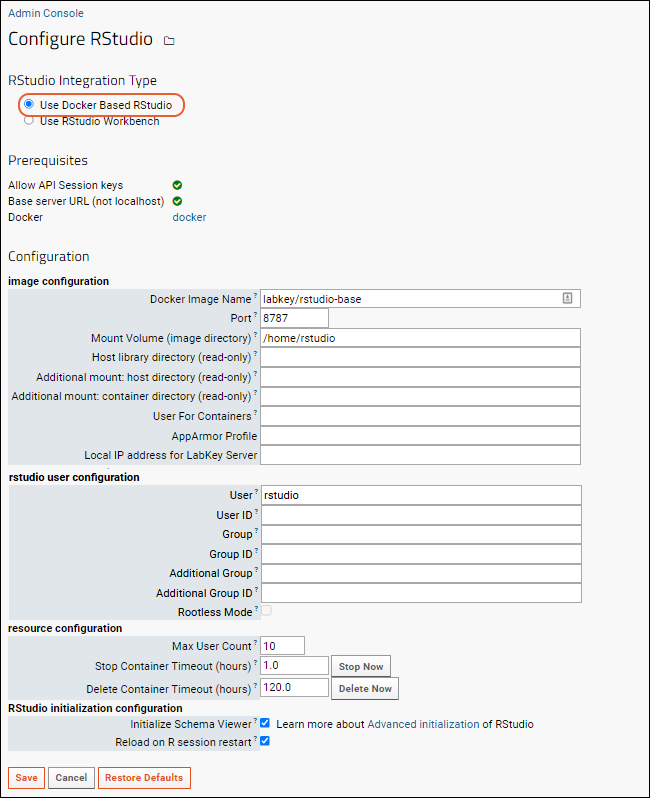Image resolution: width=650 pixels, height=798 pixels.
Task: Click the help mark beside Initialize Schema Viewer
Action: [x=256, y=721]
